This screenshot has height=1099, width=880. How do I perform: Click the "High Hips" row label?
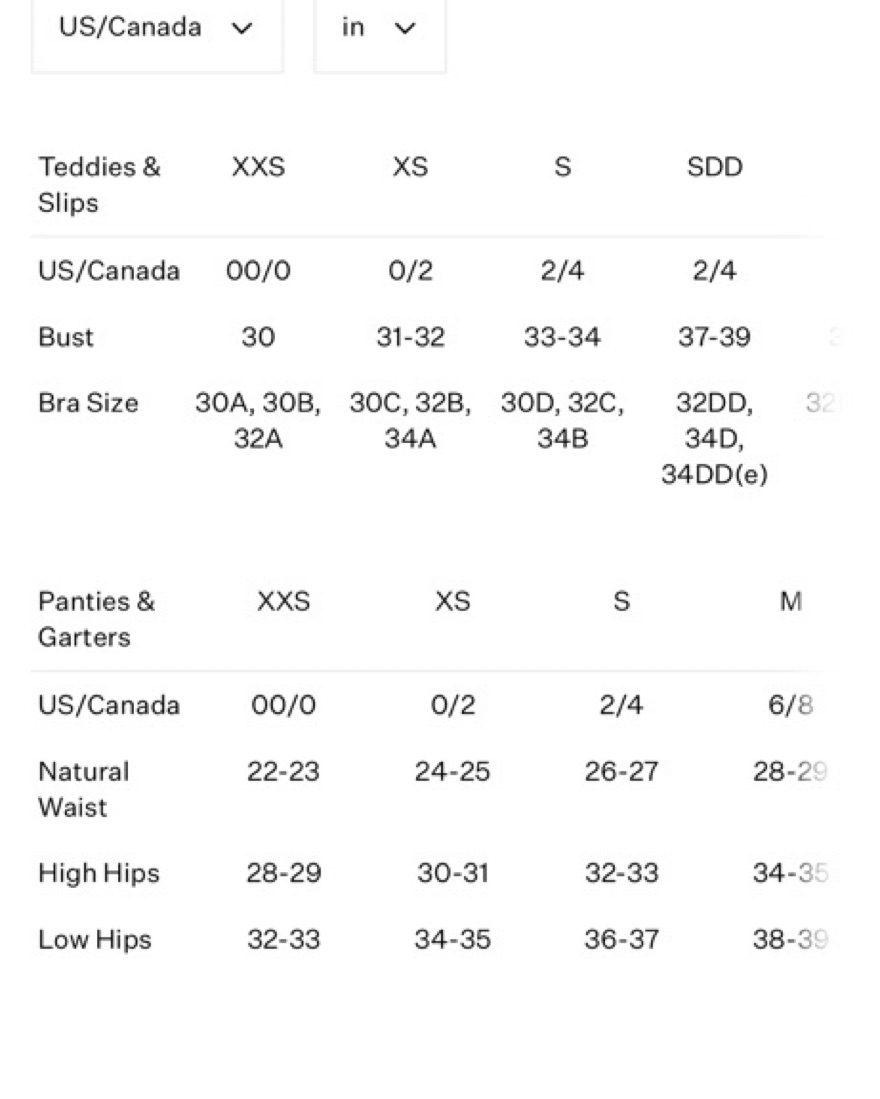tap(98, 873)
